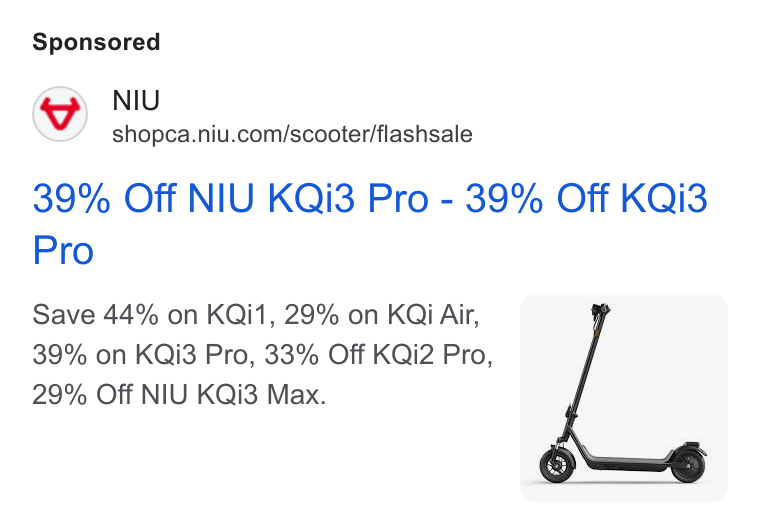Click the dash separator in the headline

click(447, 200)
